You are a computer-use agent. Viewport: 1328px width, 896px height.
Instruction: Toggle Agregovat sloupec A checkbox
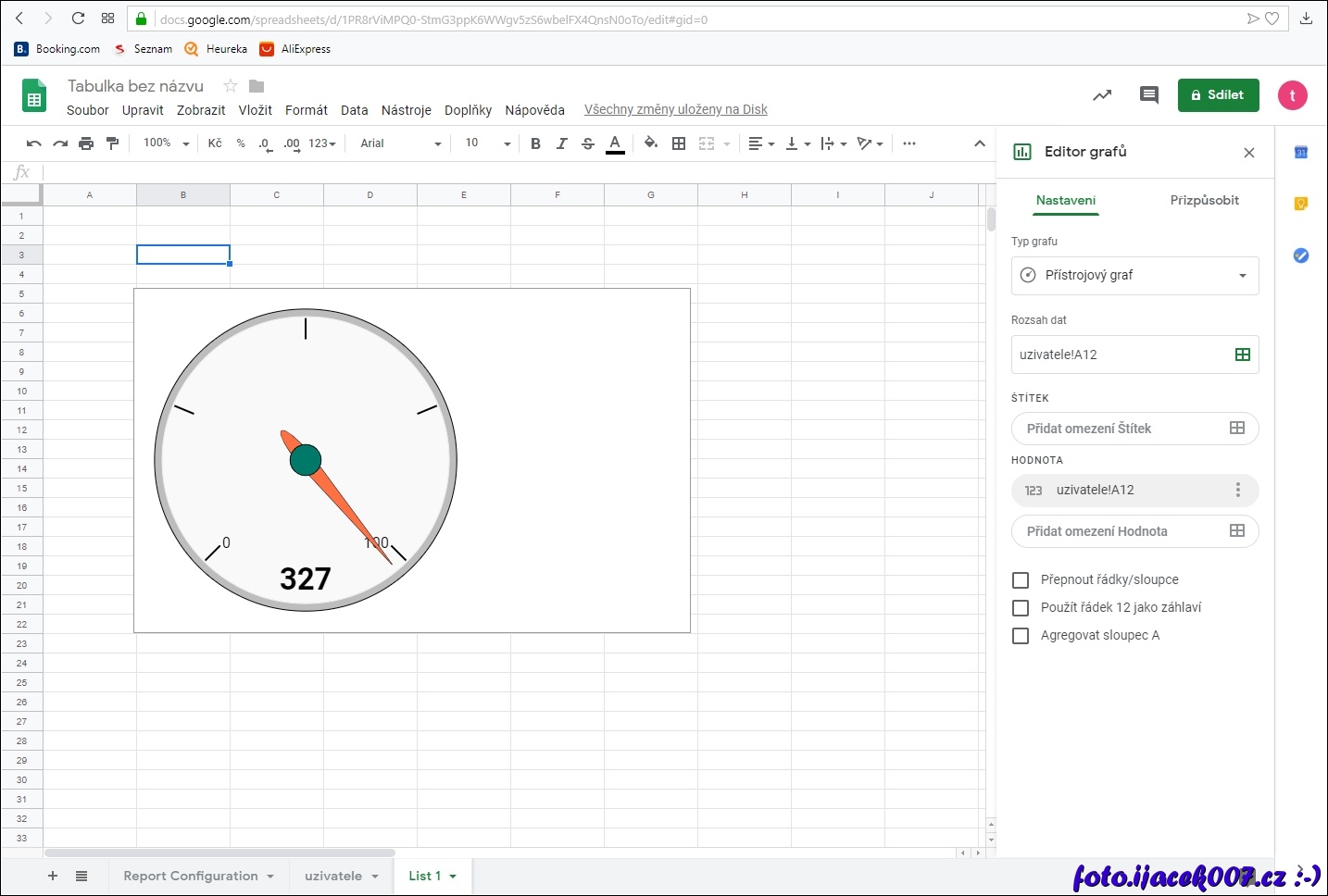coord(1021,636)
